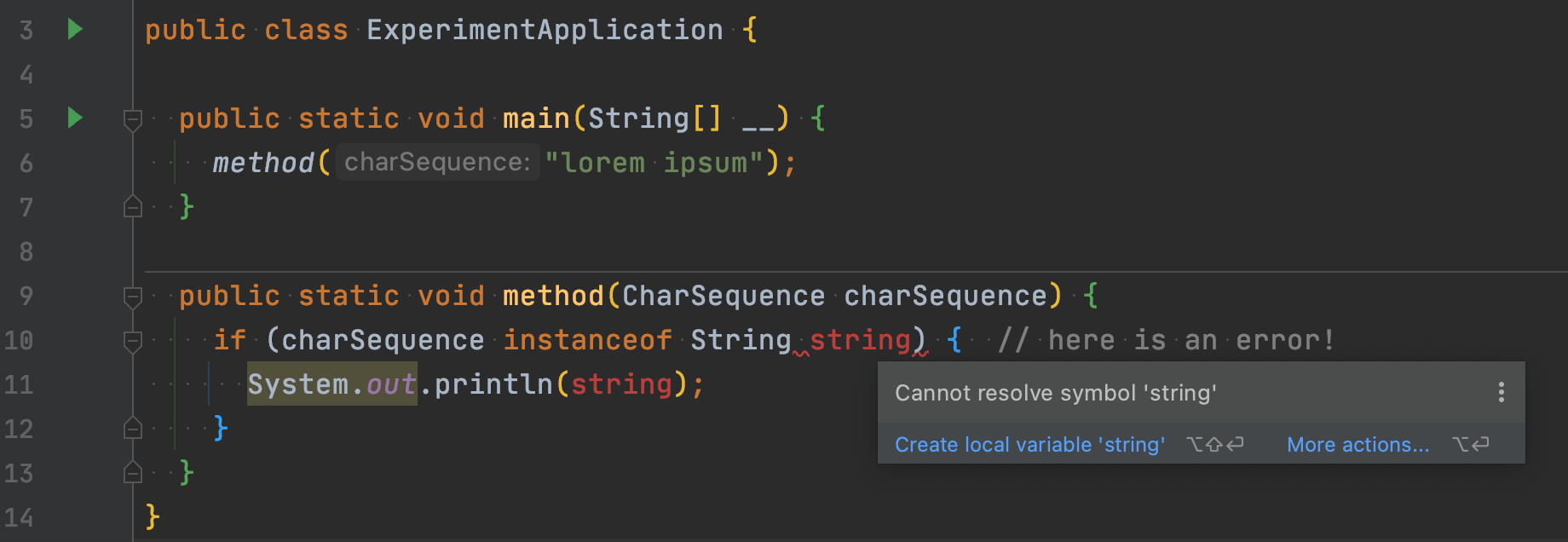This screenshot has width=1568, height=542.
Task: Collapse the if block via the line 10 fold arrow
Action: pos(133,340)
